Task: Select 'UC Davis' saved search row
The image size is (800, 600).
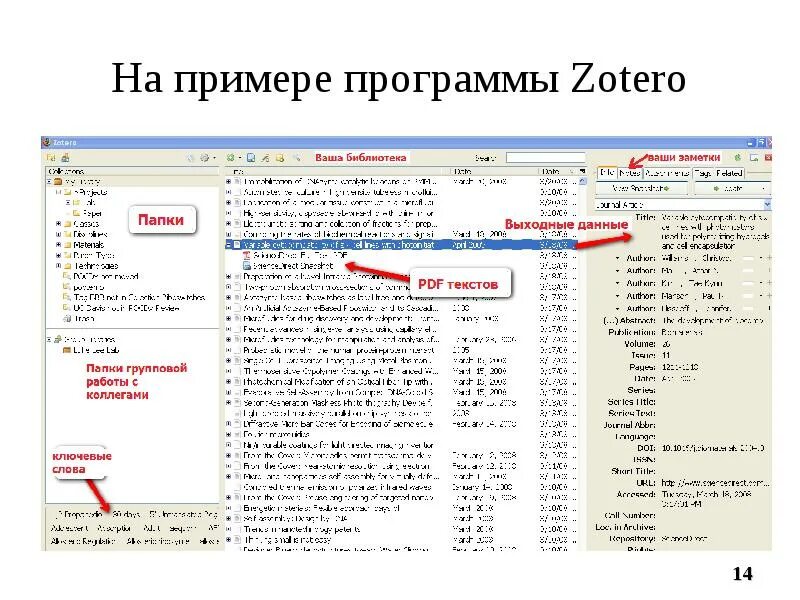Action: click(121, 308)
